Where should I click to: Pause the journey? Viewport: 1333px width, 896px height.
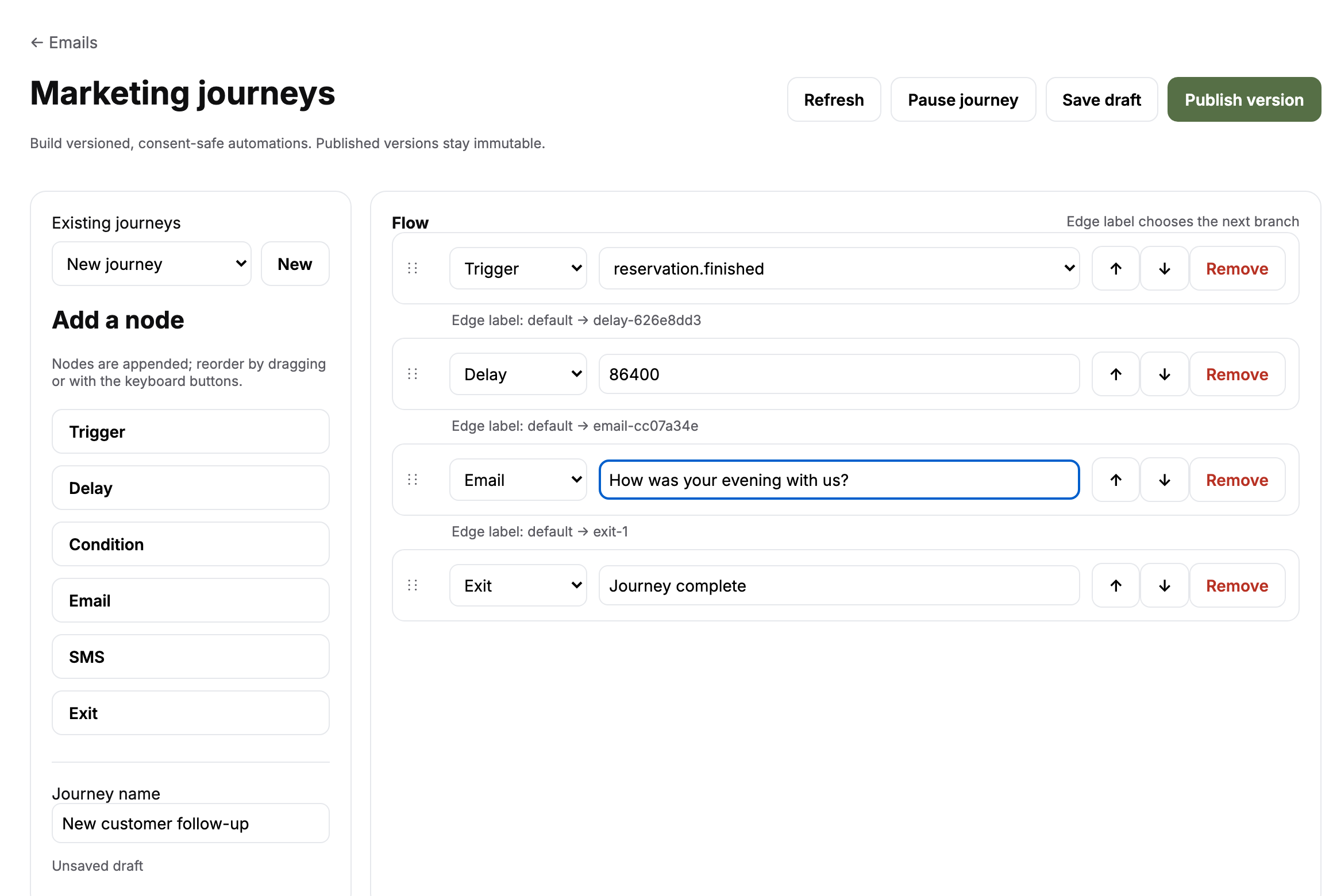(x=963, y=99)
